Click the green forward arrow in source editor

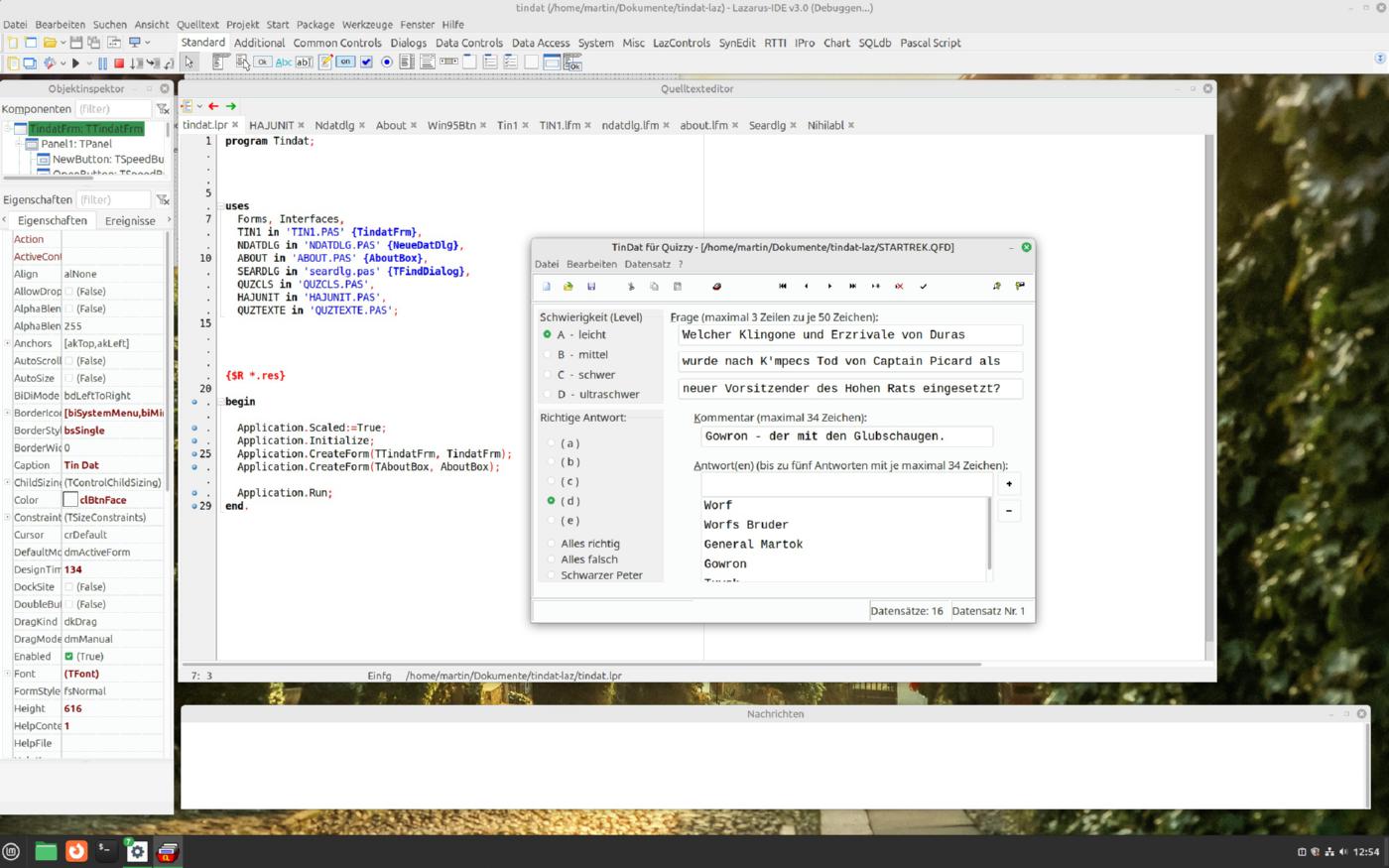(231, 106)
